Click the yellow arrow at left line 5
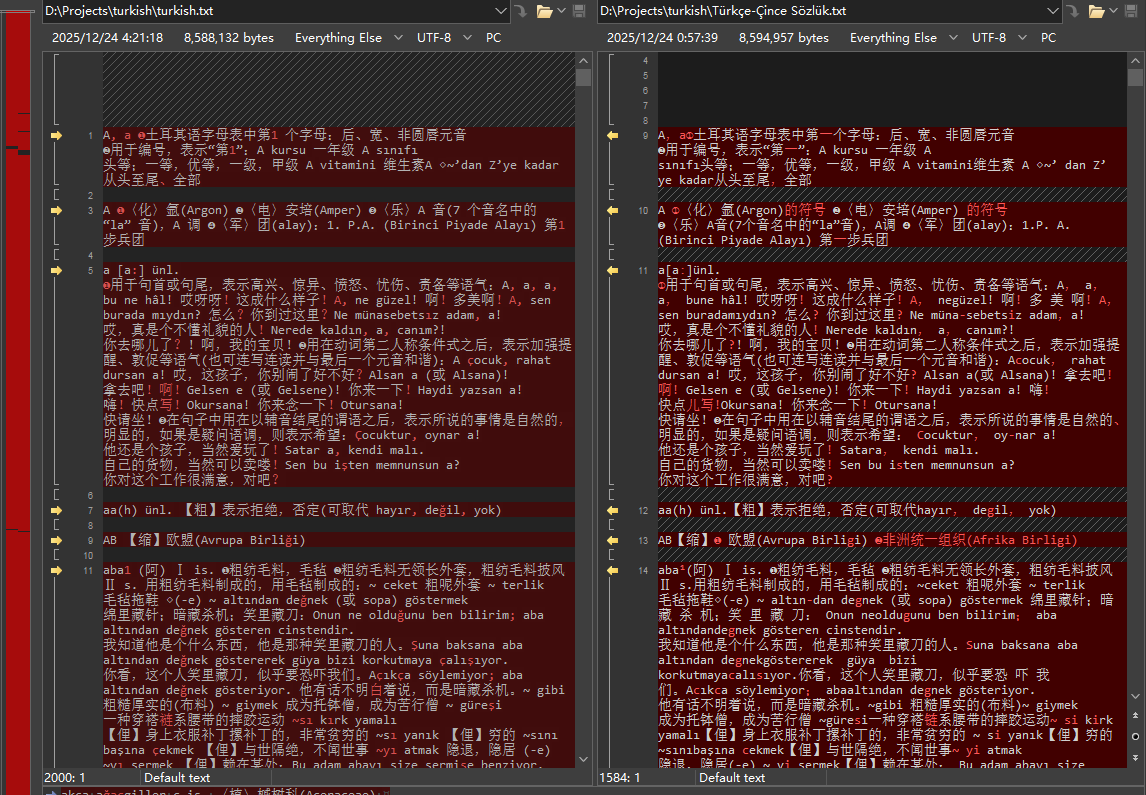The image size is (1146, 795). point(57,270)
